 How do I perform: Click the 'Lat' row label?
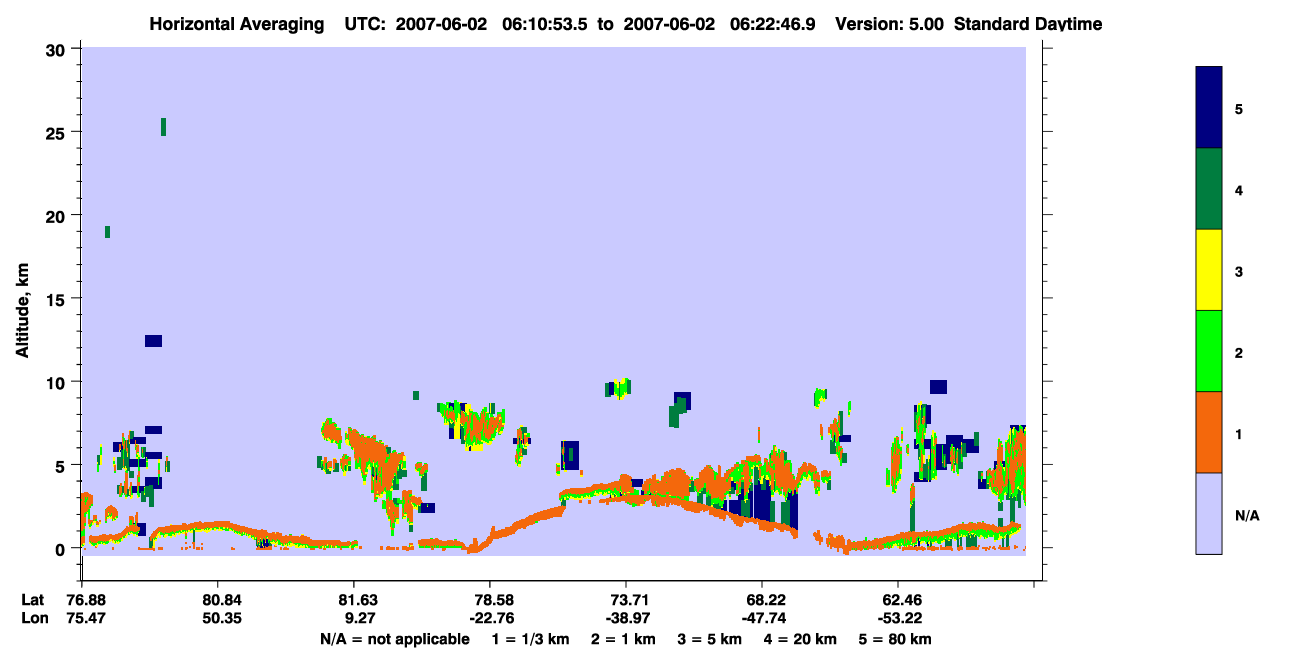[32, 600]
